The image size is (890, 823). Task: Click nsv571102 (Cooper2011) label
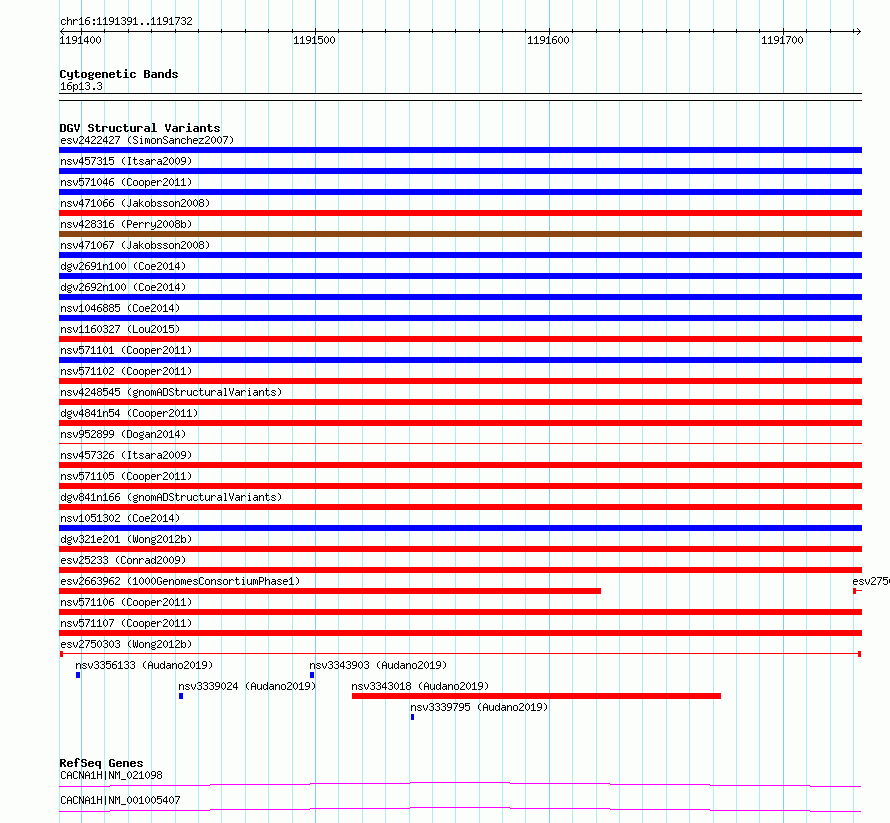click(126, 371)
